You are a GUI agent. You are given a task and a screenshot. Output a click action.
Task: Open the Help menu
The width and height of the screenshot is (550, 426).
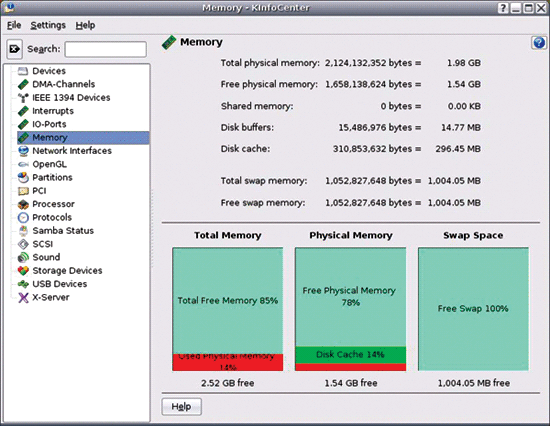click(85, 25)
